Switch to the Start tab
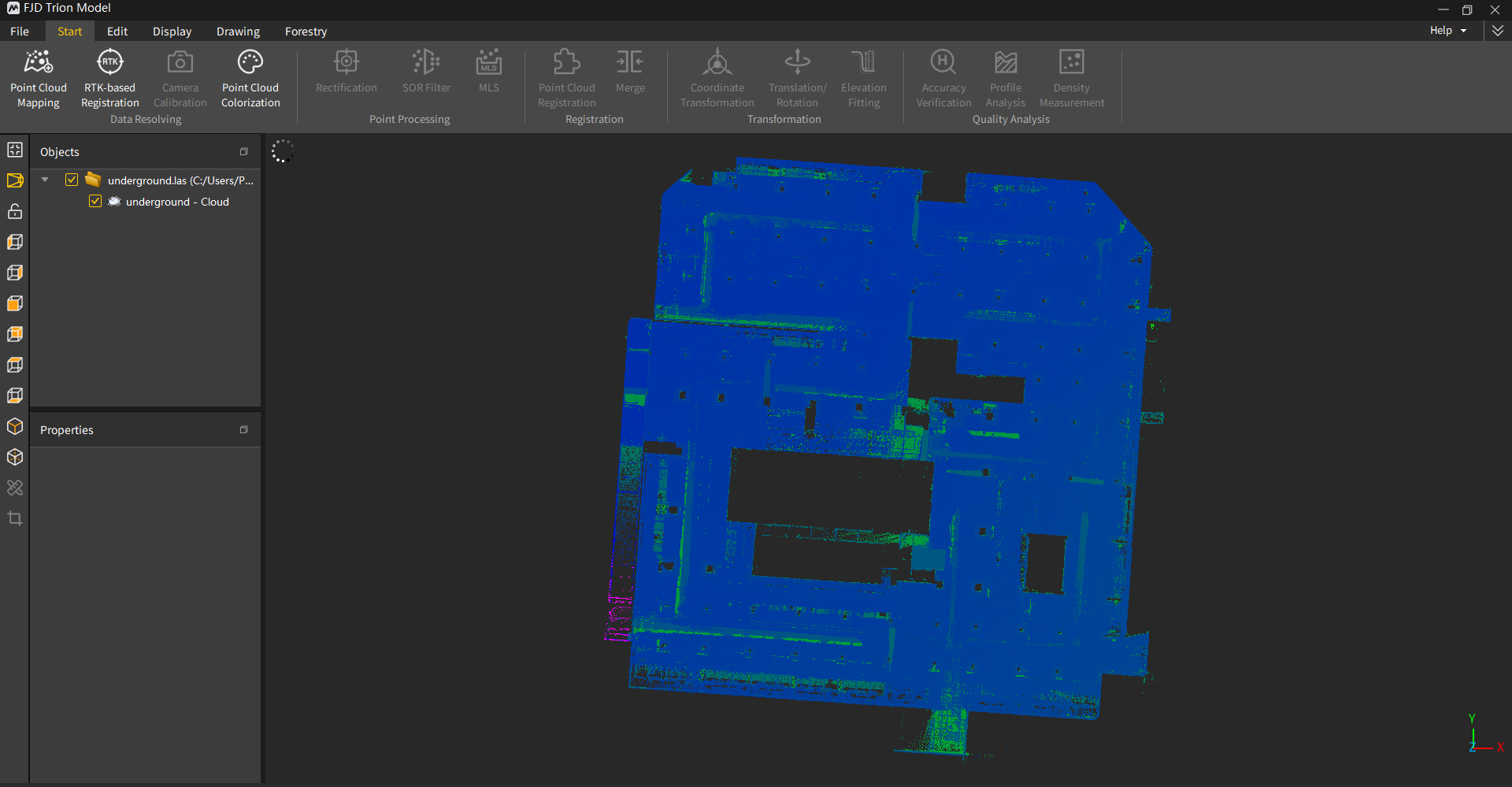The width and height of the screenshot is (1512, 787). coord(69,31)
